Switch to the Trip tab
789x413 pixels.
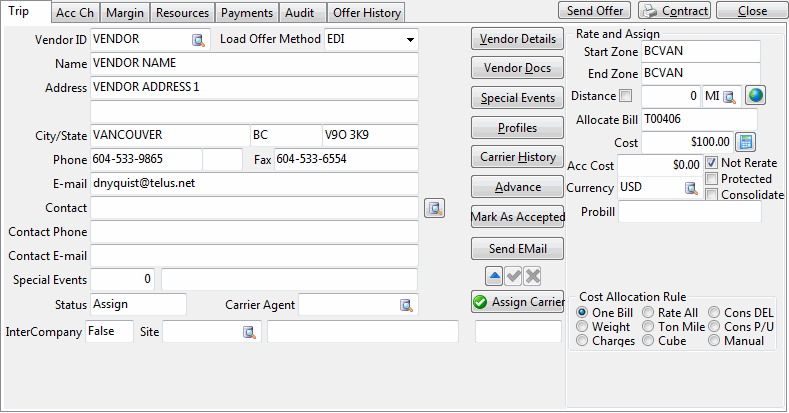click(25, 11)
